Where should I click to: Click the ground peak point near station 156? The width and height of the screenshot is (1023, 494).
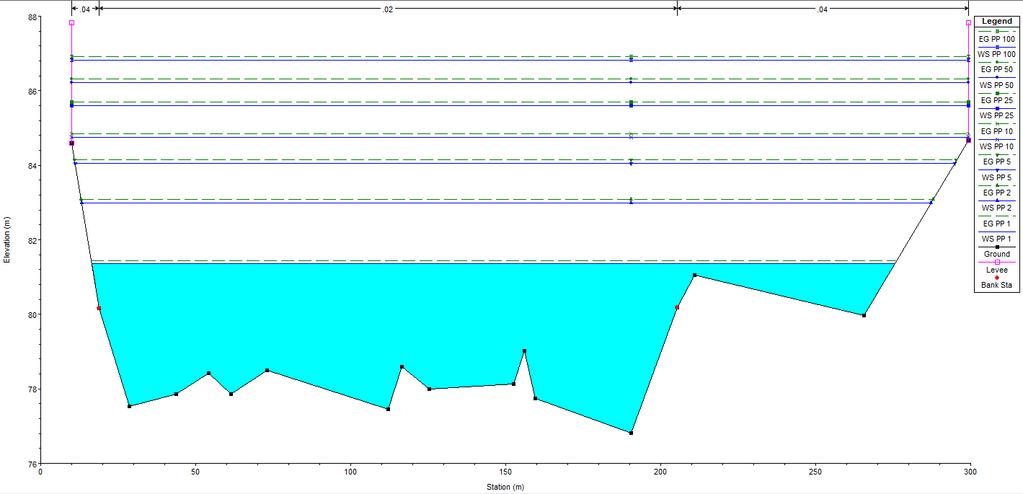coord(524,351)
